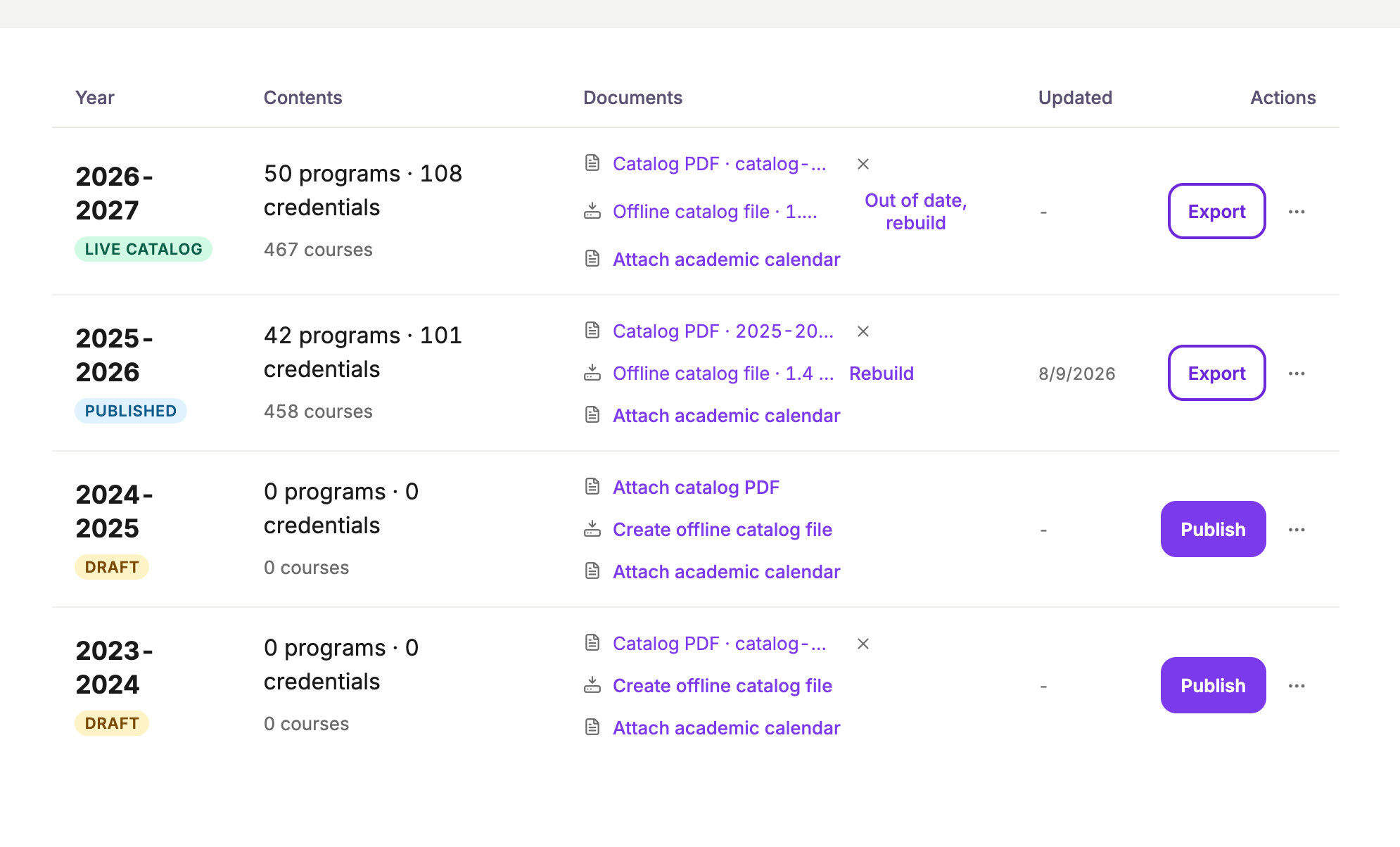Click document icon beside 2025-2026 Catalog PDF
The width and height of the screenshot is (1400, 847).
click(x=592, y=331)
